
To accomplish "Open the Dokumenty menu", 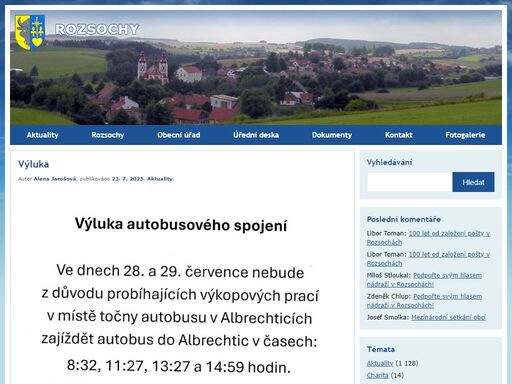I will (x=332, y=135).
